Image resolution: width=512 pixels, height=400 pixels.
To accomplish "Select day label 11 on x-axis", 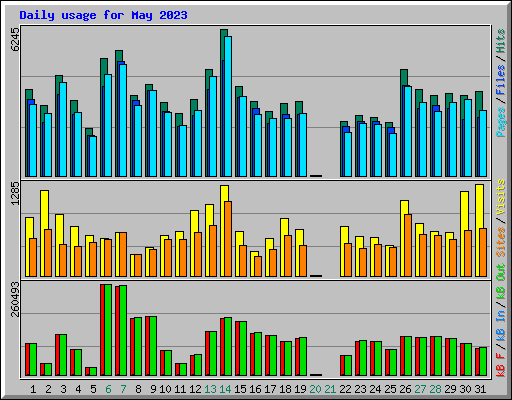I will coord(180,389).
